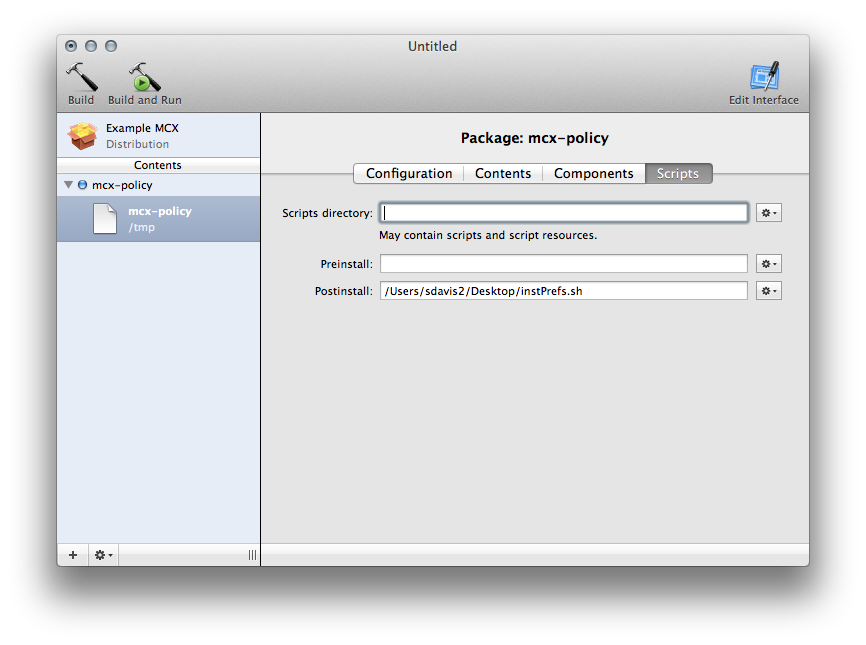Add a new item with plus button
Screen dimensions: 866x645
tap(73, 555)
